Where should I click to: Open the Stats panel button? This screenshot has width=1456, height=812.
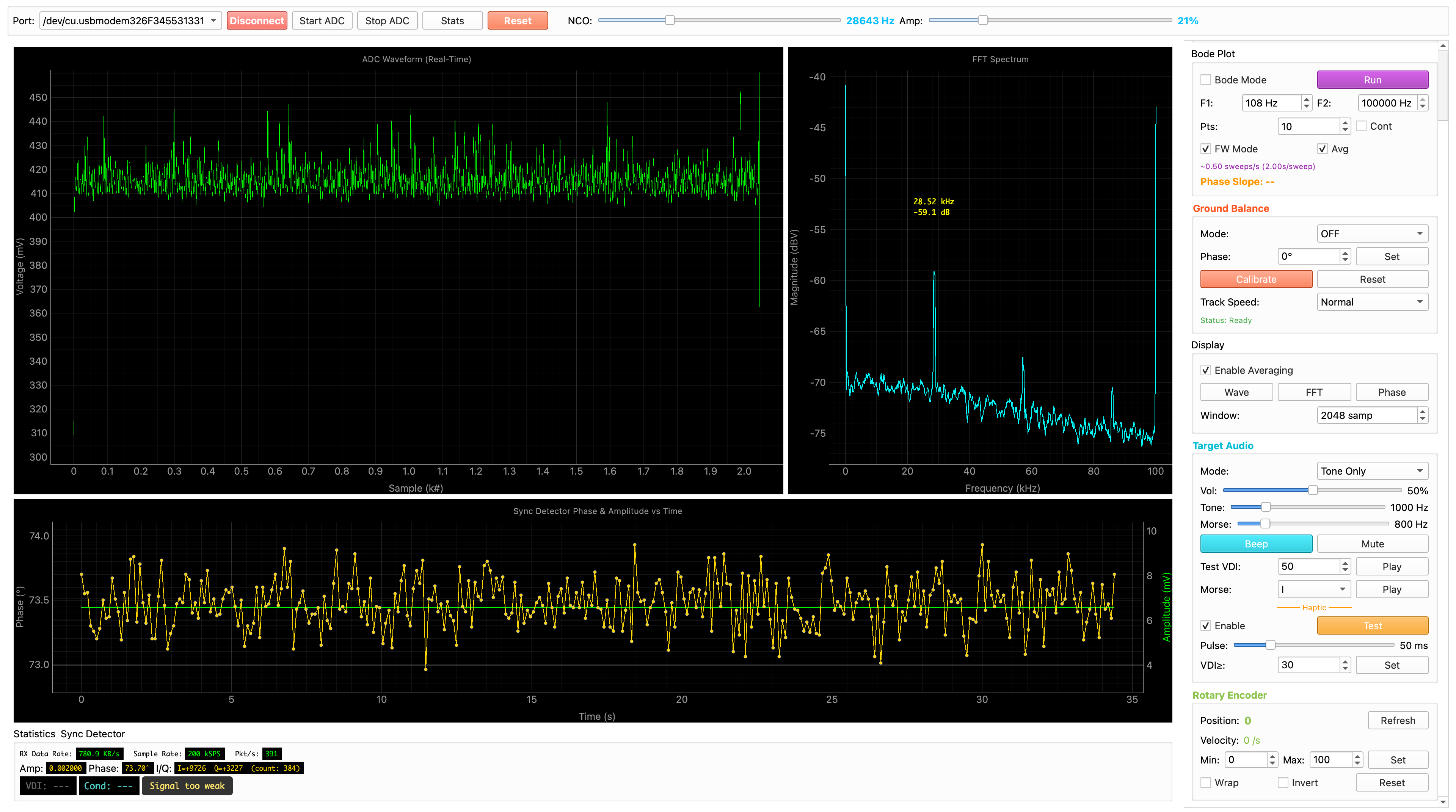coord(452,21)
